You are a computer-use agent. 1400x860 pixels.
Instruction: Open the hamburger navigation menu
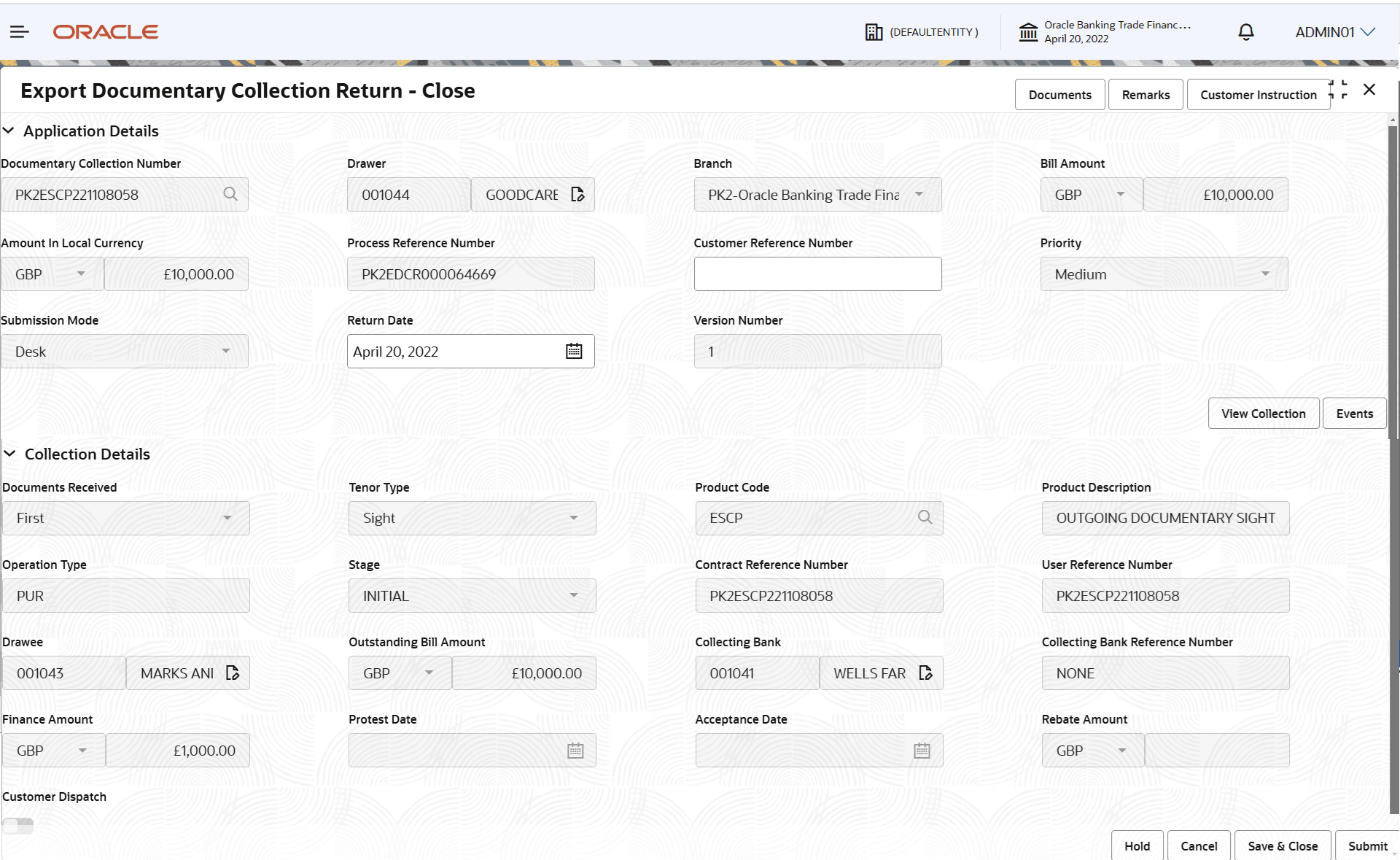pos(20,31)
